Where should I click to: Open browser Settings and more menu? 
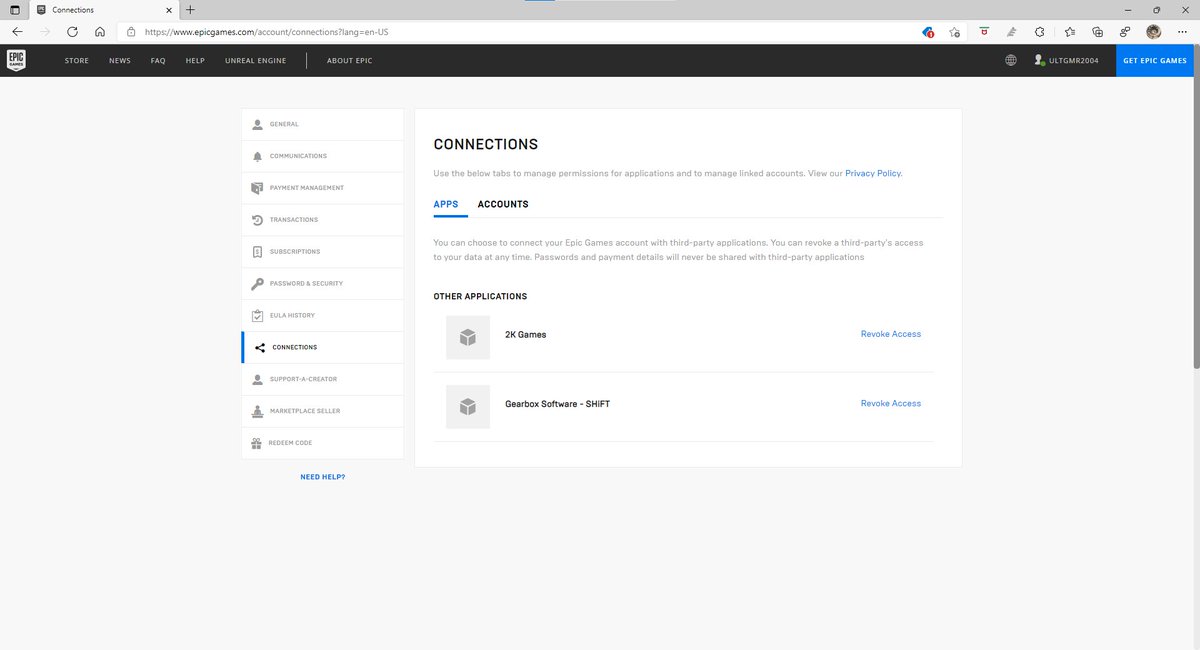coord(1182,32)
